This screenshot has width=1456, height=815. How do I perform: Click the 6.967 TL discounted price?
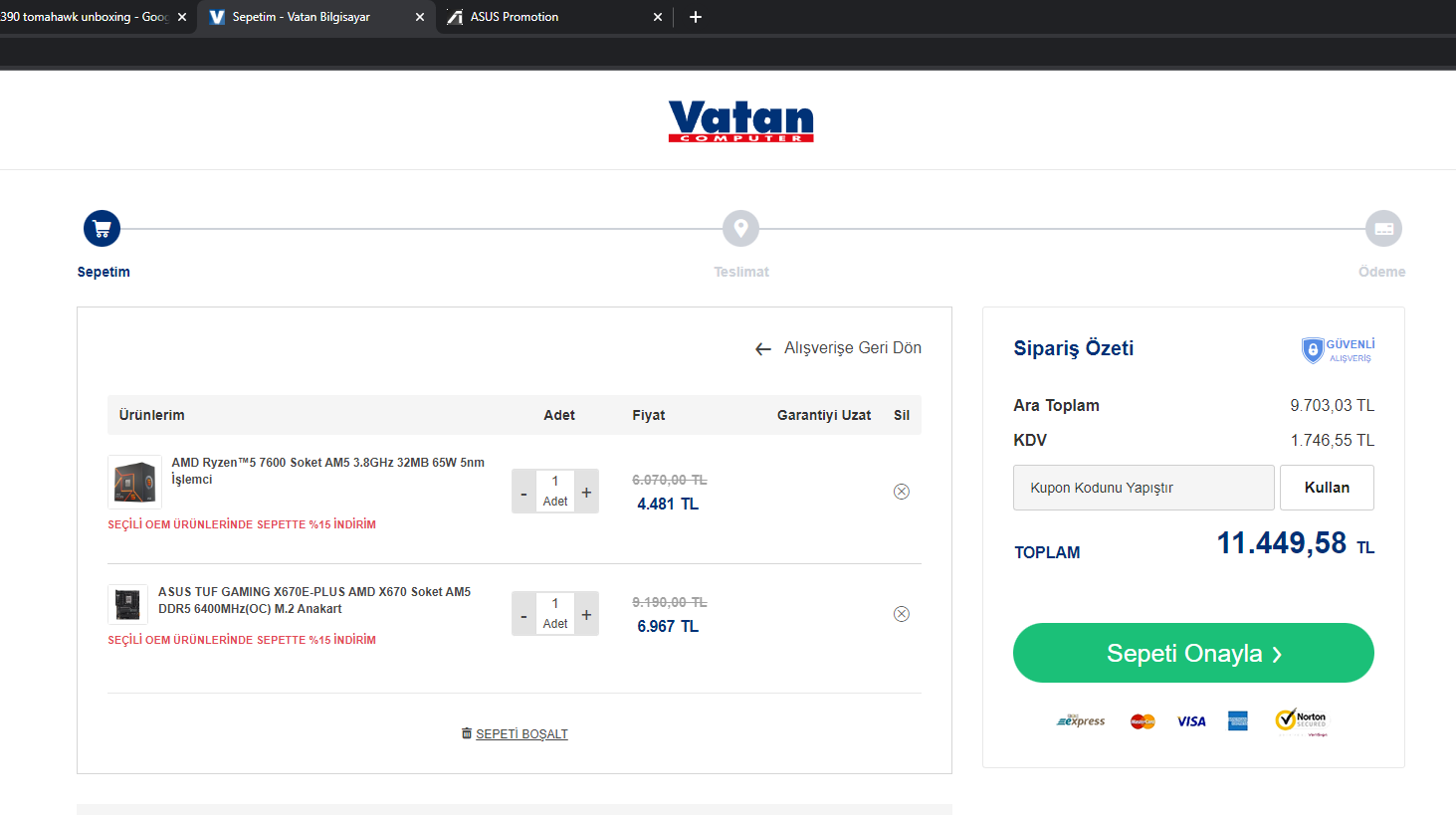(668, 627)
